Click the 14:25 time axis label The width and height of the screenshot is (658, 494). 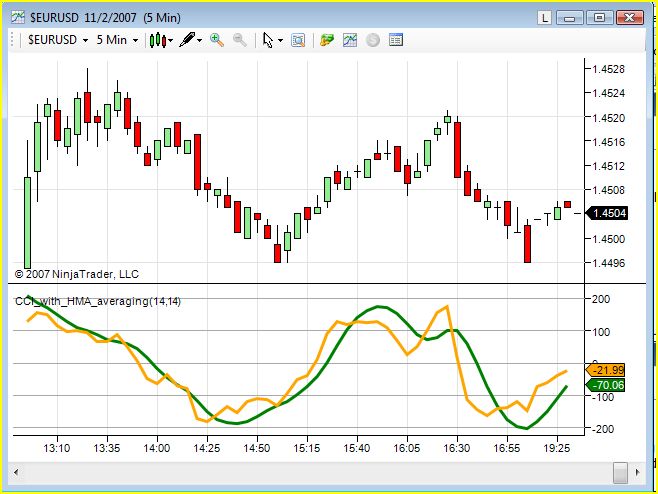pyautogui.click(x=207, y=448)
